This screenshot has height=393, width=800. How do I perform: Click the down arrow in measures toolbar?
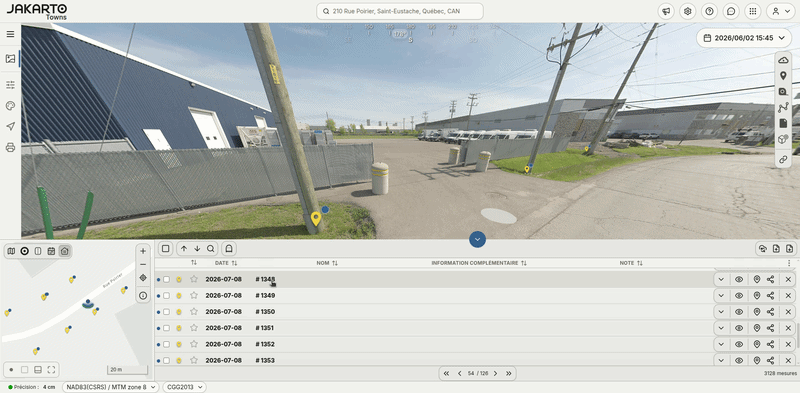[x=197, y=249]
